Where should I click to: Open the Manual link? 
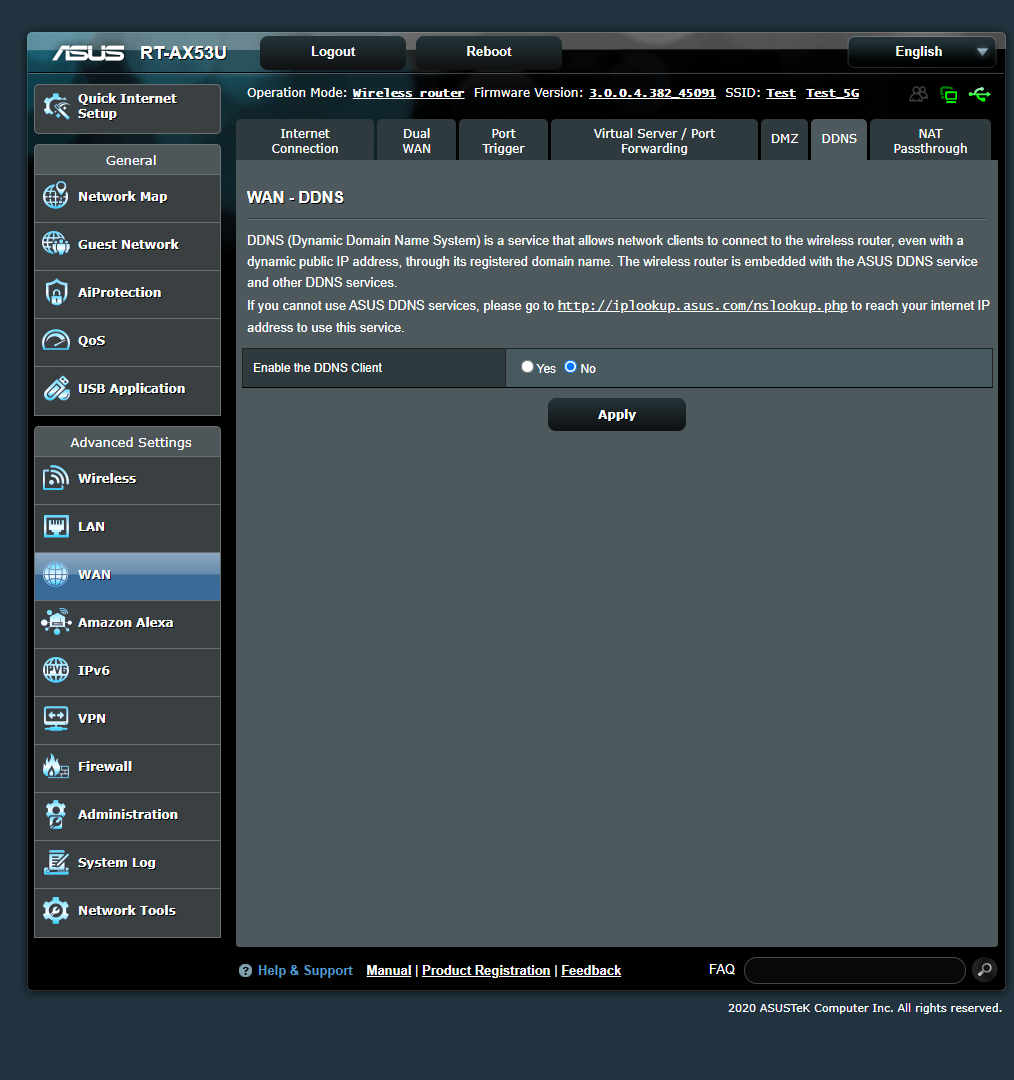[389, 970]
